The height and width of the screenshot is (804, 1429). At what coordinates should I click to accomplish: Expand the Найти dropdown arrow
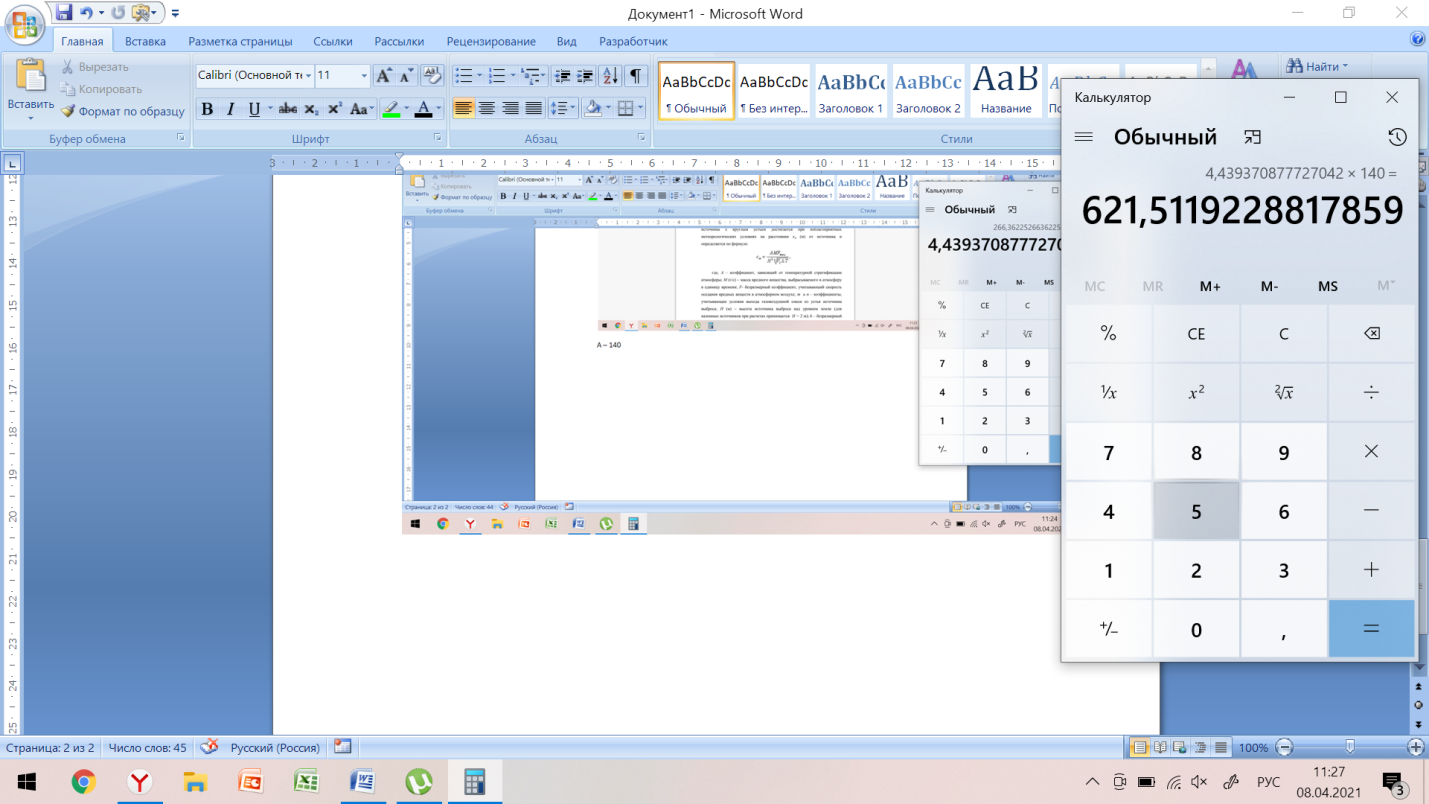1345,67
